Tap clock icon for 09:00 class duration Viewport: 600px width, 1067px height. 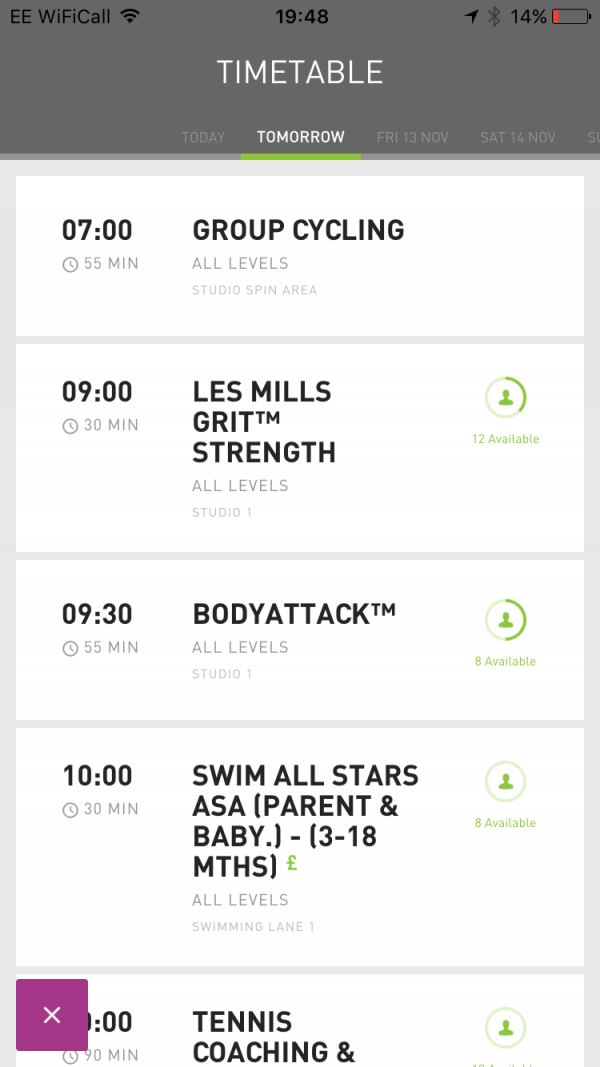point(70,426)
